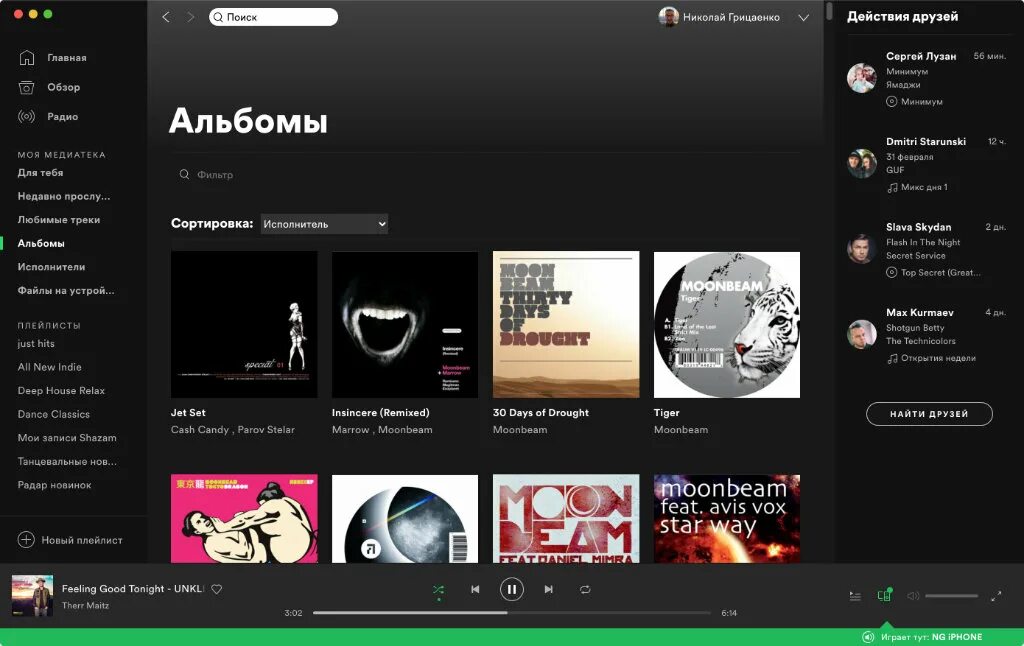Screen dimensions: 1024x646
Task: Open Любимые треки
Action: coord(59,219)
